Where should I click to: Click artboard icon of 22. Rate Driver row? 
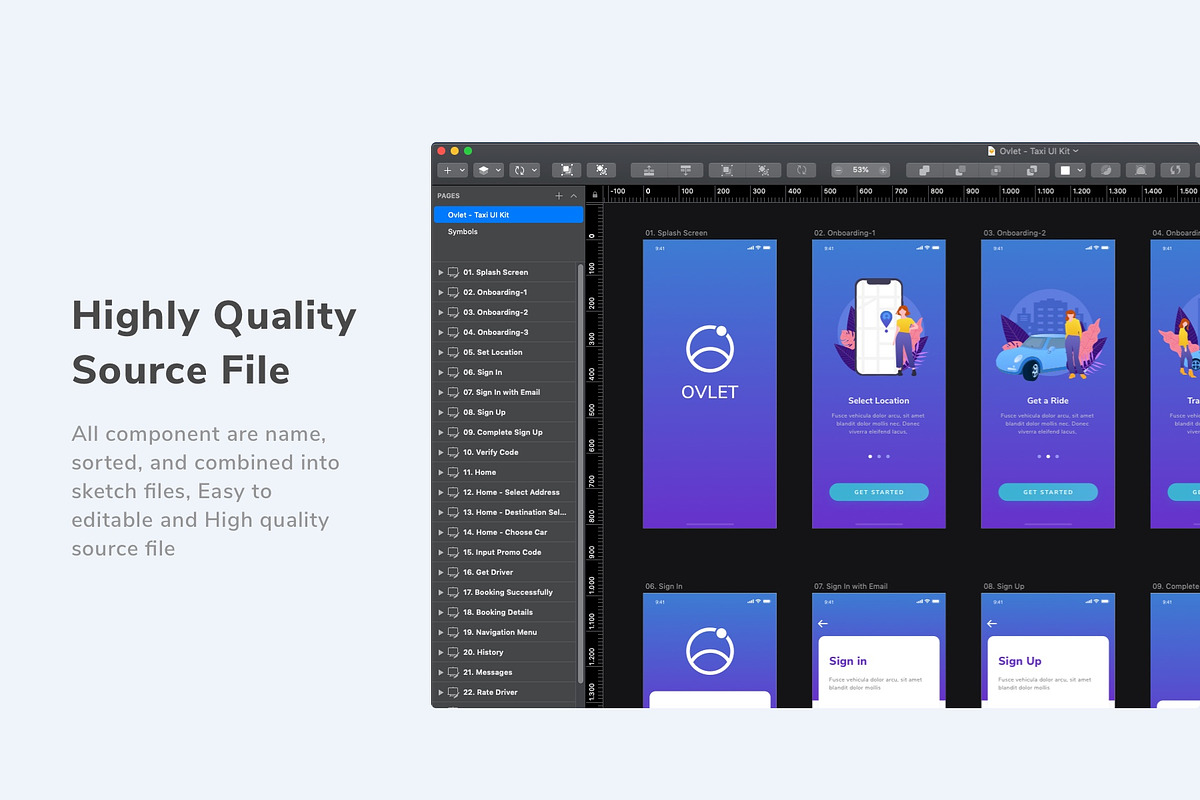coord(453,692)
